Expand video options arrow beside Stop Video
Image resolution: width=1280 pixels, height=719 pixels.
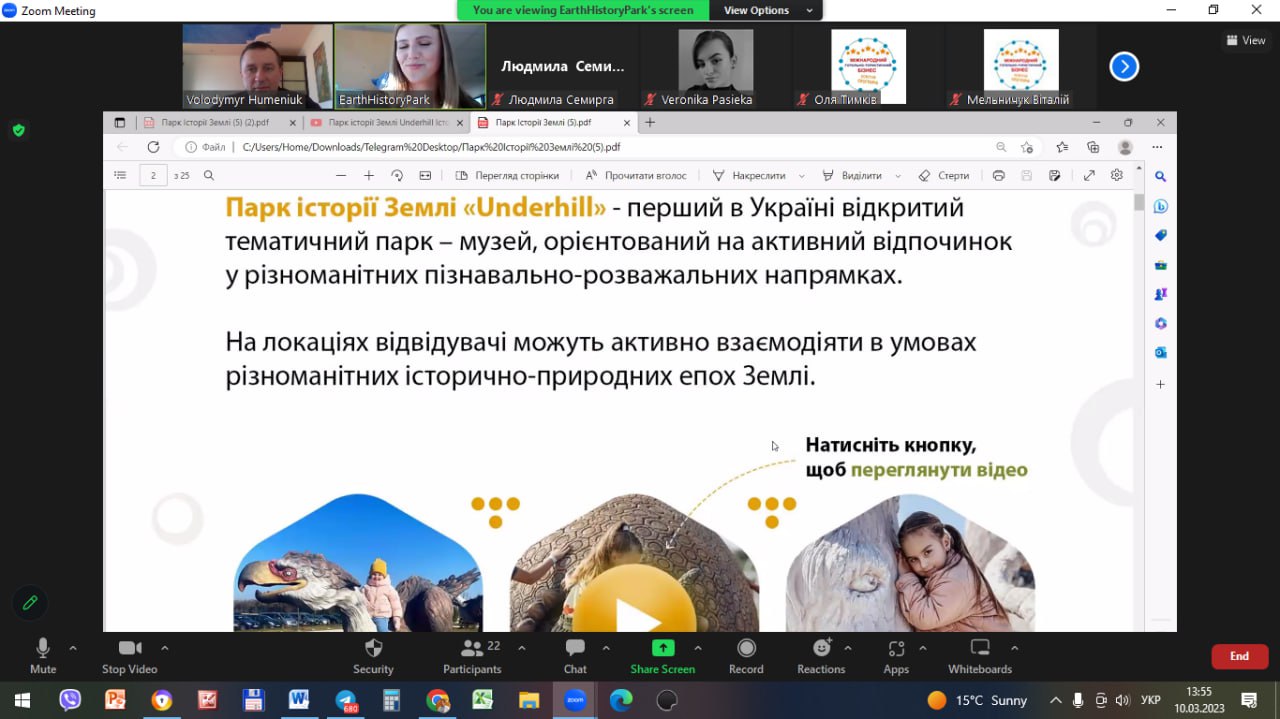pos(165,647)
